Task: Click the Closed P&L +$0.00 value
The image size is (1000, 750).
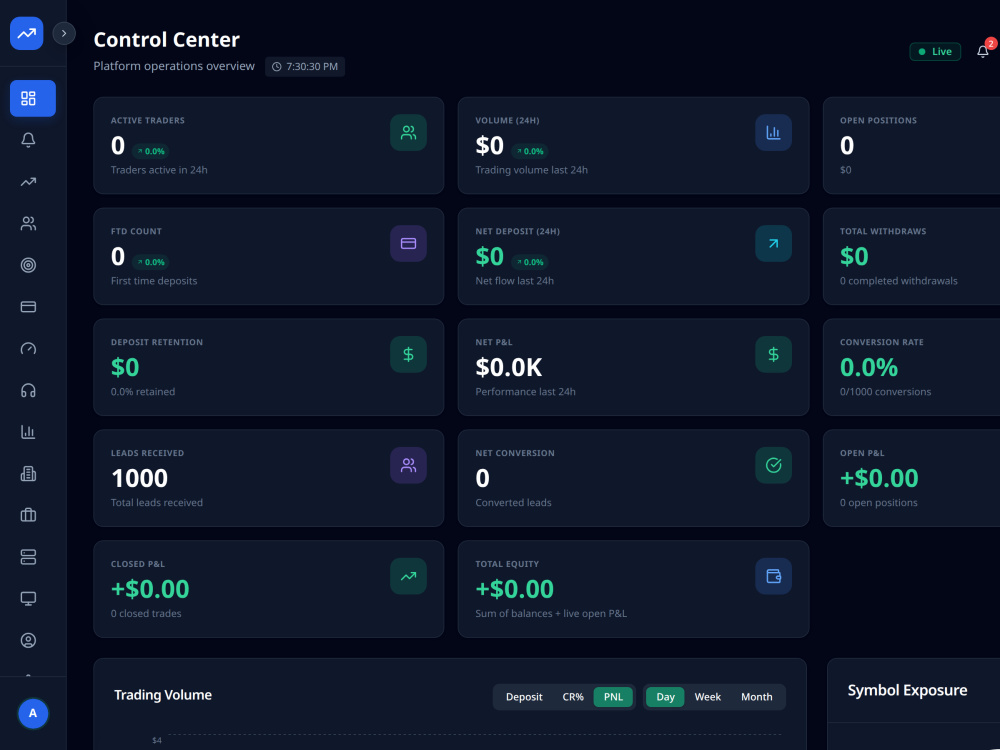Action: pos(150,589)
